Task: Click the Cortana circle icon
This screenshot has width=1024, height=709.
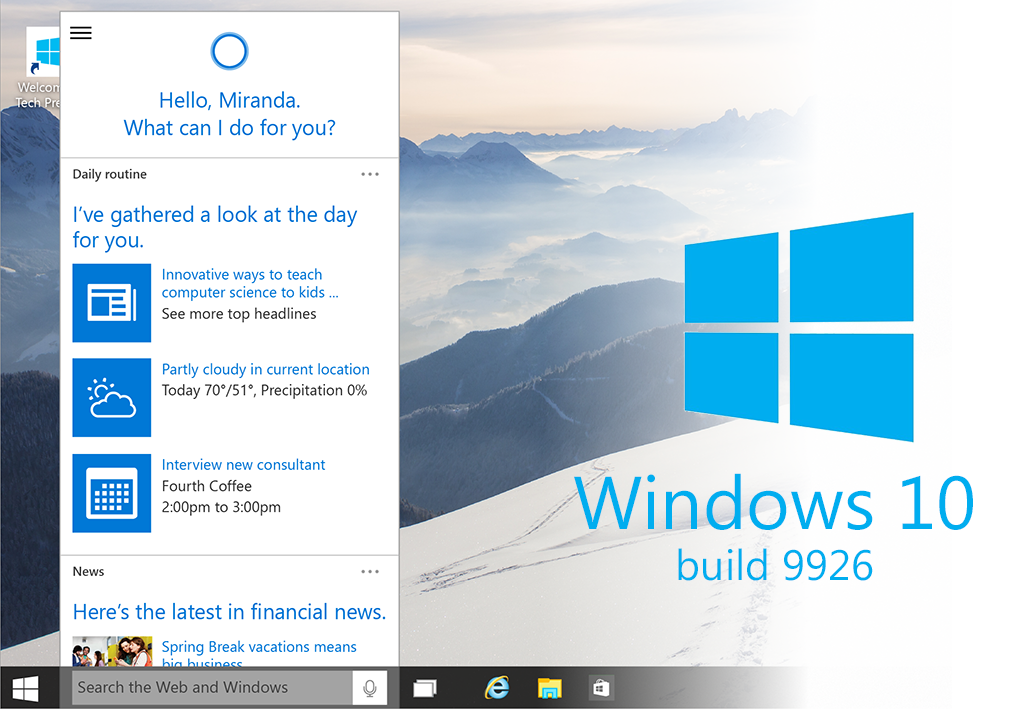Action: (229, 52)
